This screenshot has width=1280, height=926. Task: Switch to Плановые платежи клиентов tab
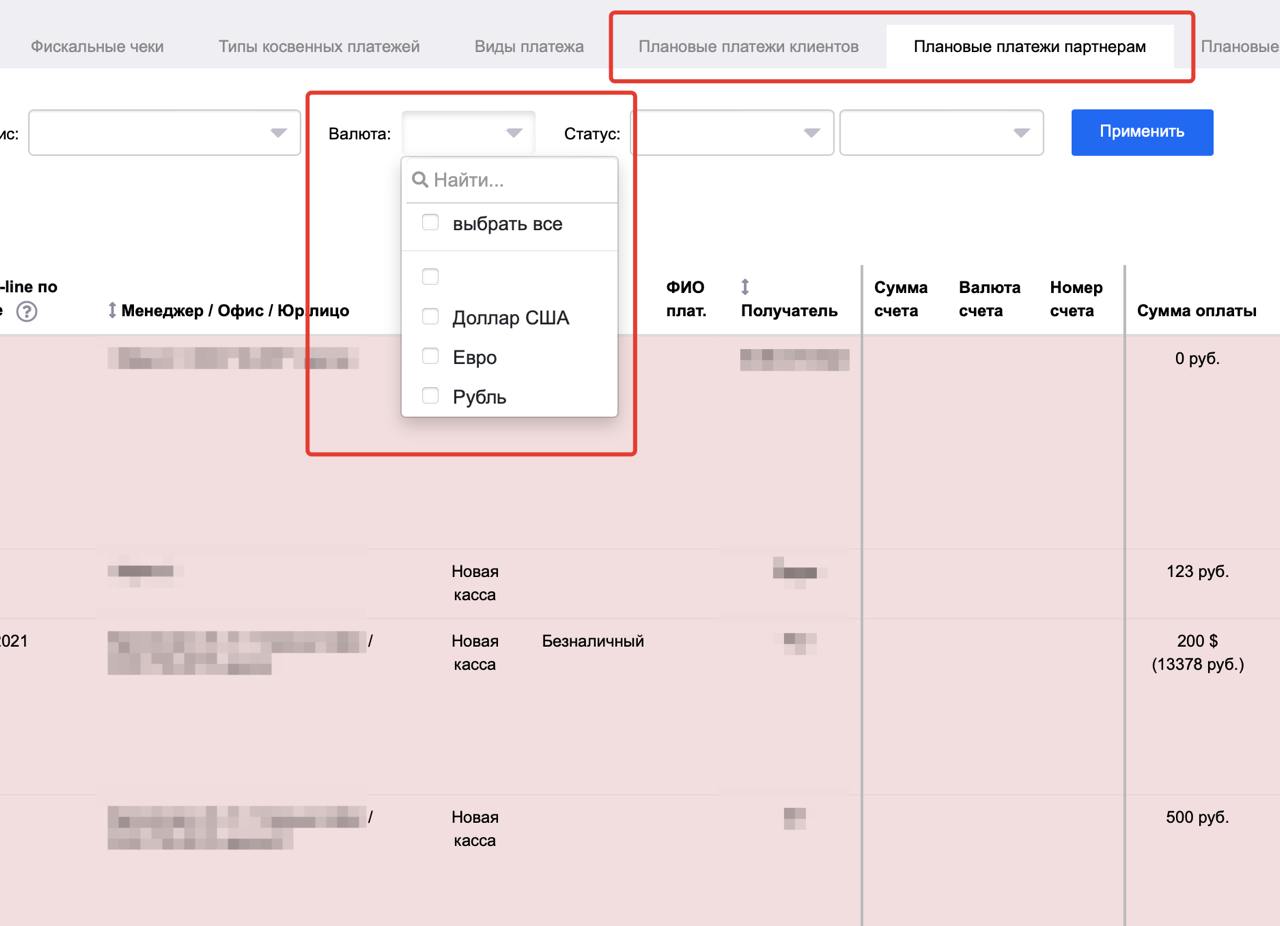pos(748,46)
